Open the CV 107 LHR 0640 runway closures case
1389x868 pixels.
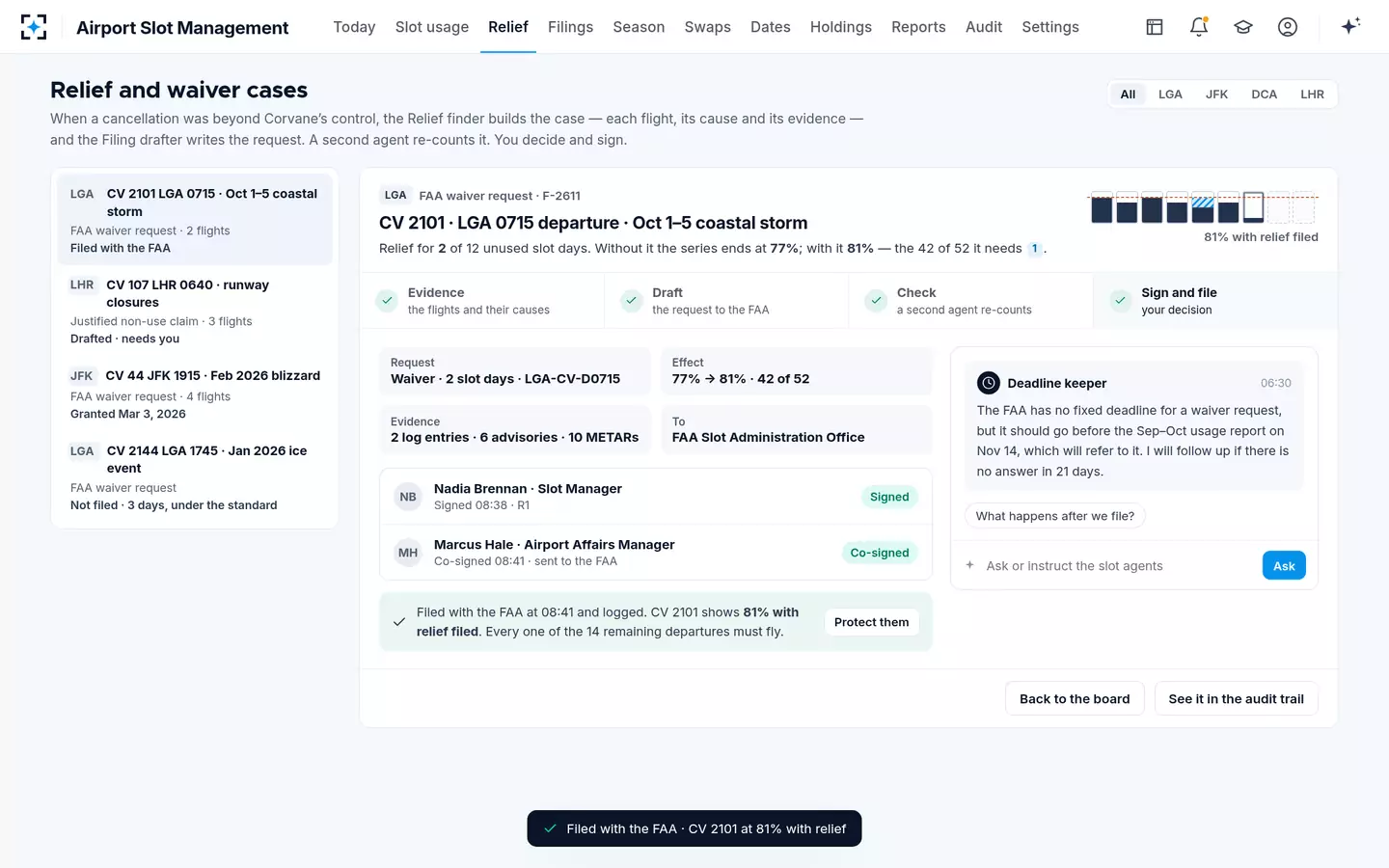195,312
